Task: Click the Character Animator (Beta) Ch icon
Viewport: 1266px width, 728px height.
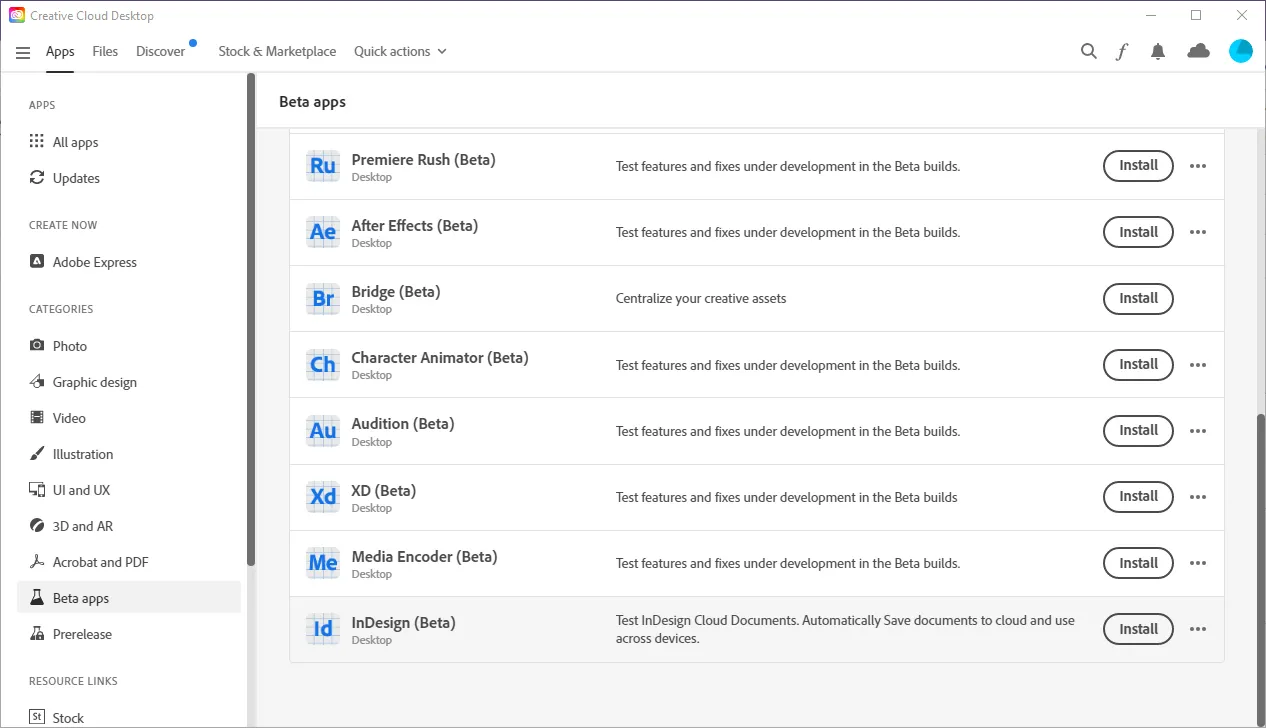Action: tap(322, 364)
